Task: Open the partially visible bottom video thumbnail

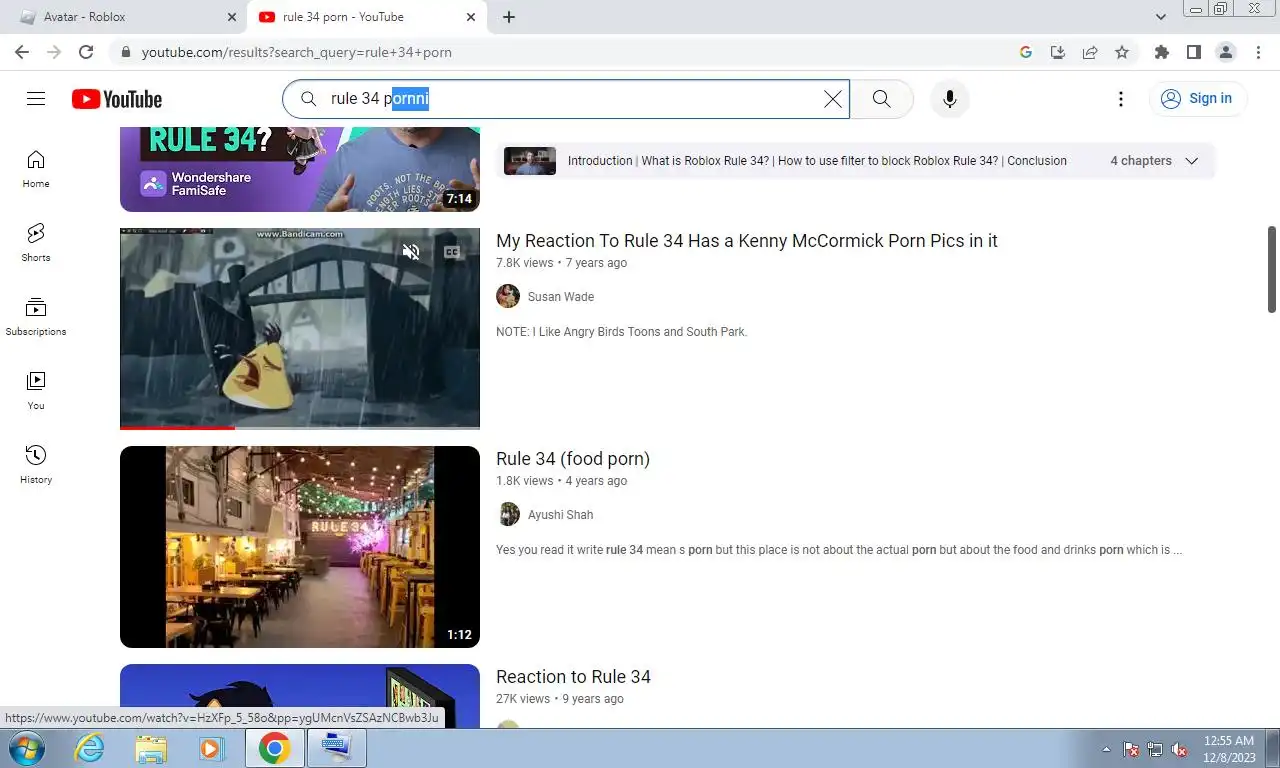Action: pos(300,696)
